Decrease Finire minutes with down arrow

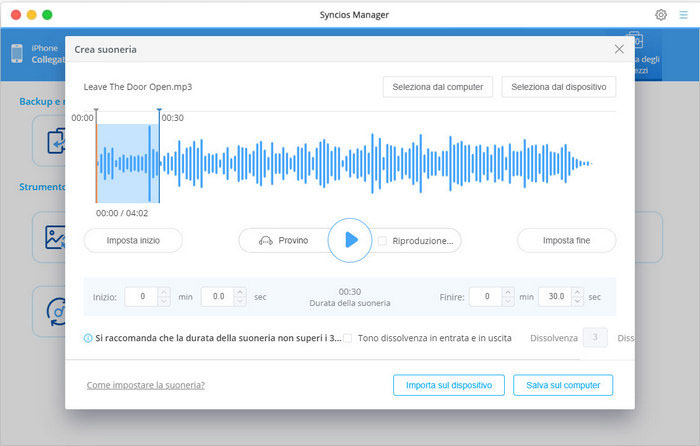[x=508, y=301]
